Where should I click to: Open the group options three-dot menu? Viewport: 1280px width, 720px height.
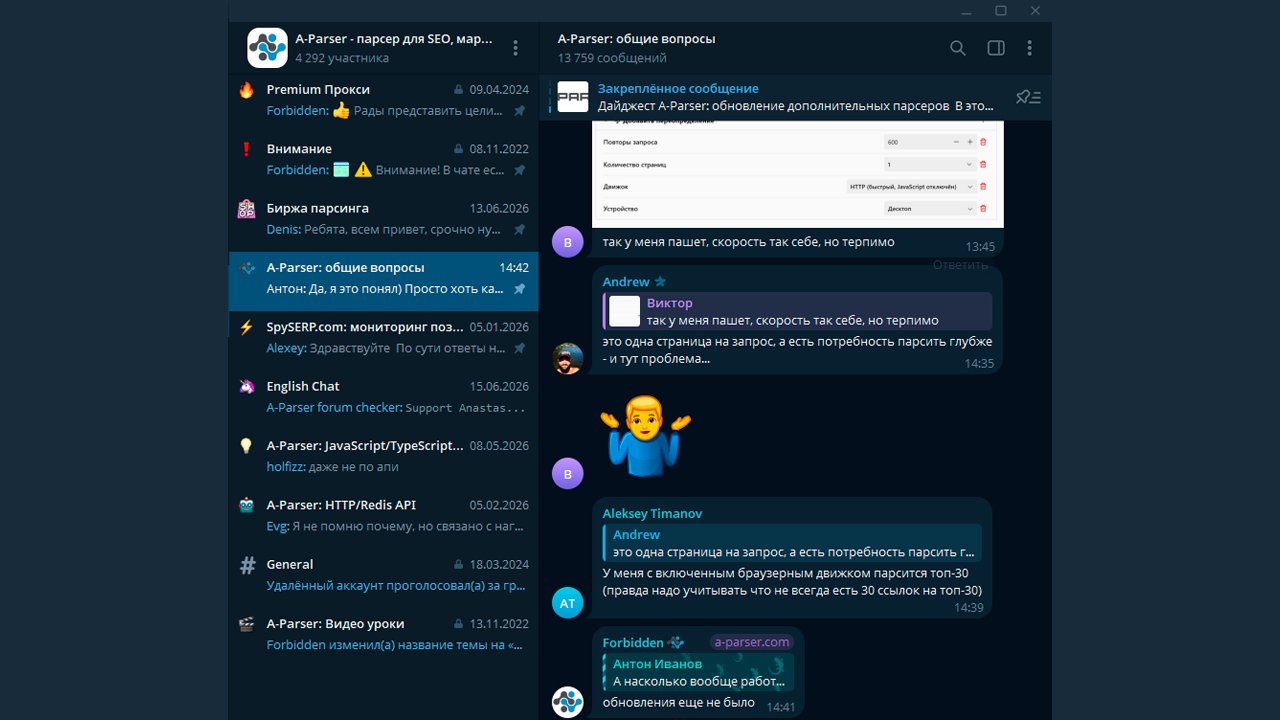(515, 48)
